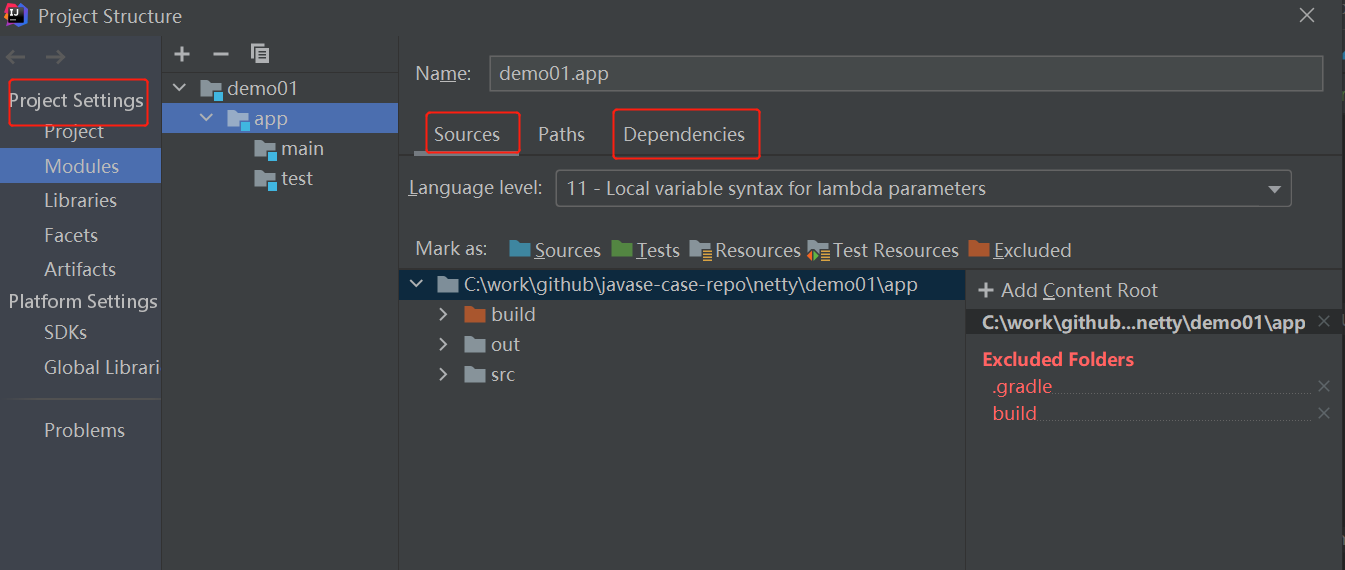
Task: Click the back navigation arrow
Action: (17, 57)
